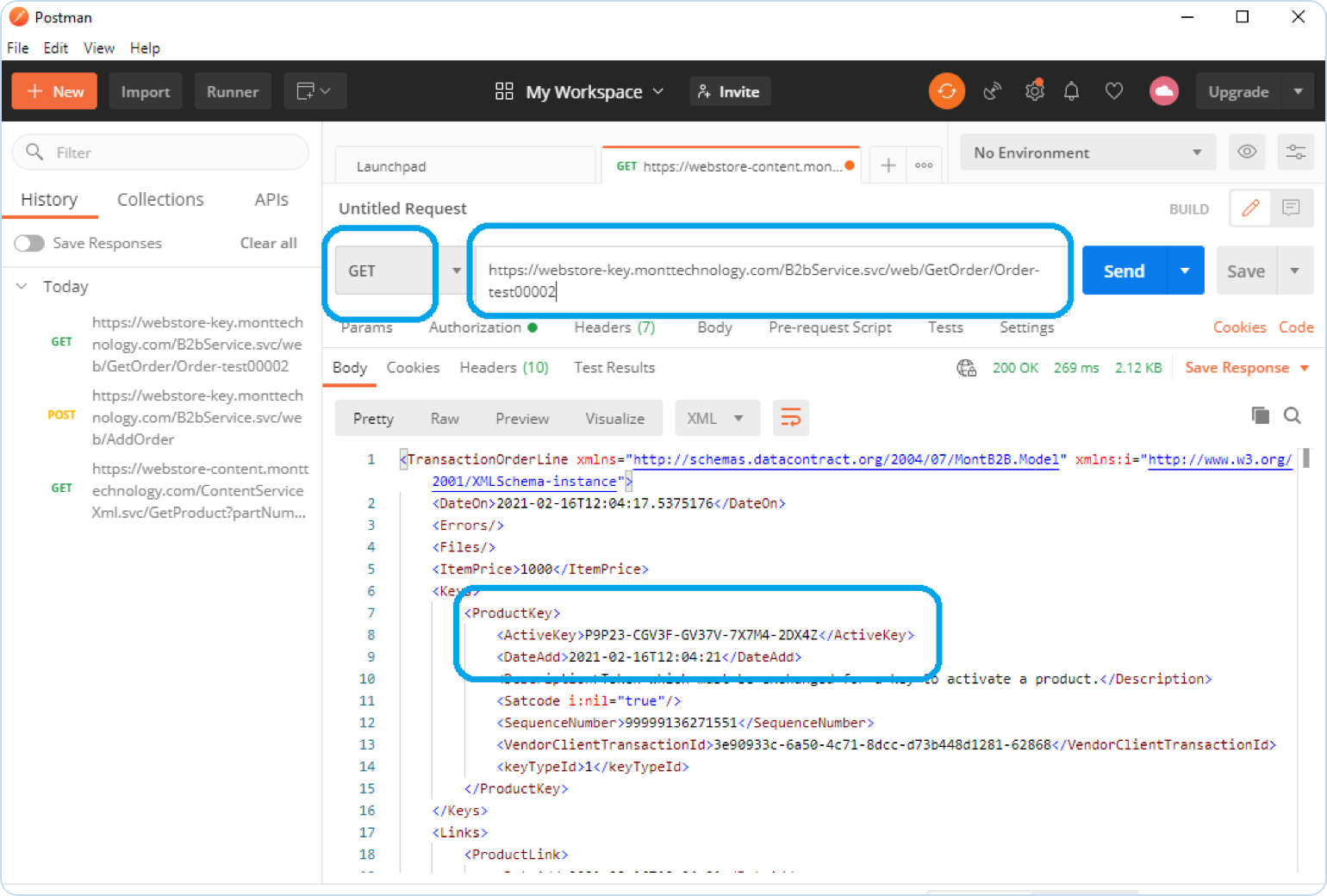Open the Headers (7) request tab

(x=614, y=327)
